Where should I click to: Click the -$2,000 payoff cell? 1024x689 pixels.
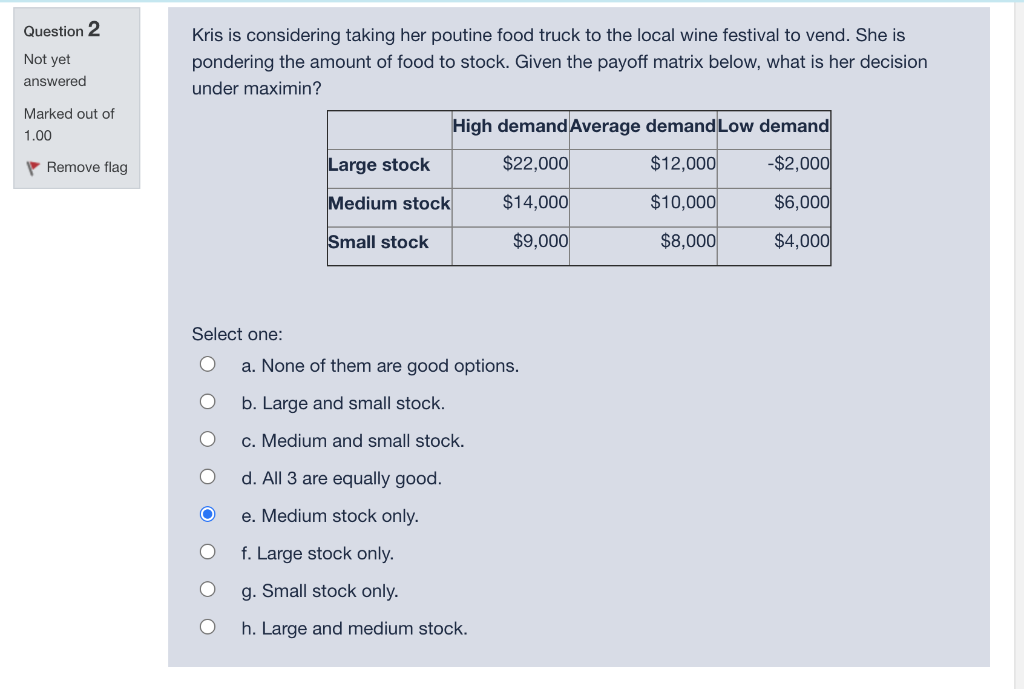798,164
